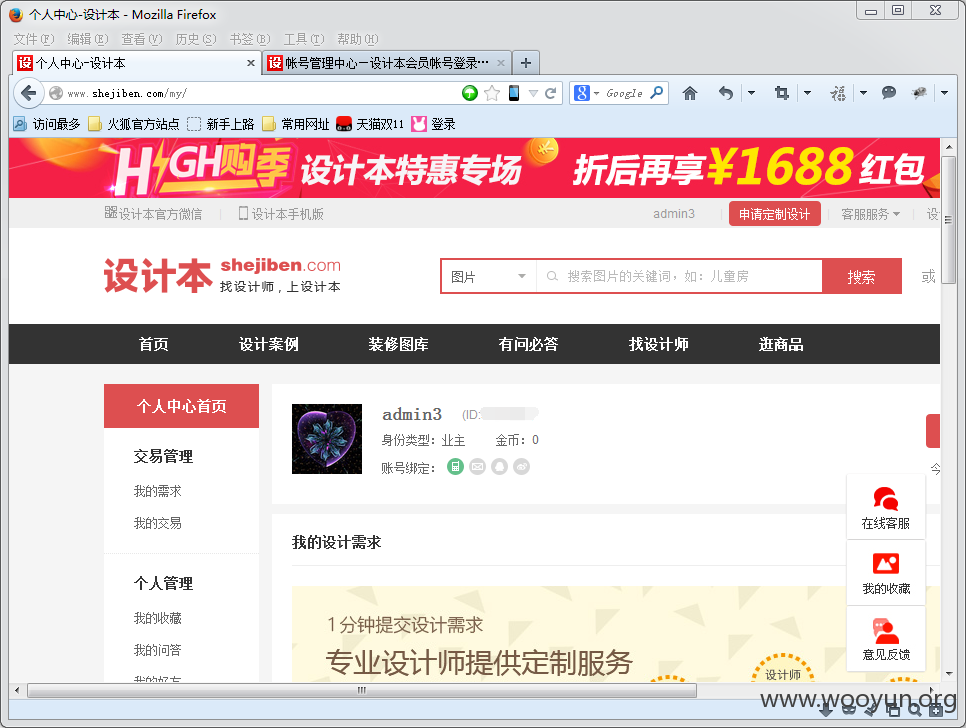Open the 编辑 menu

[x=87, y=39]
